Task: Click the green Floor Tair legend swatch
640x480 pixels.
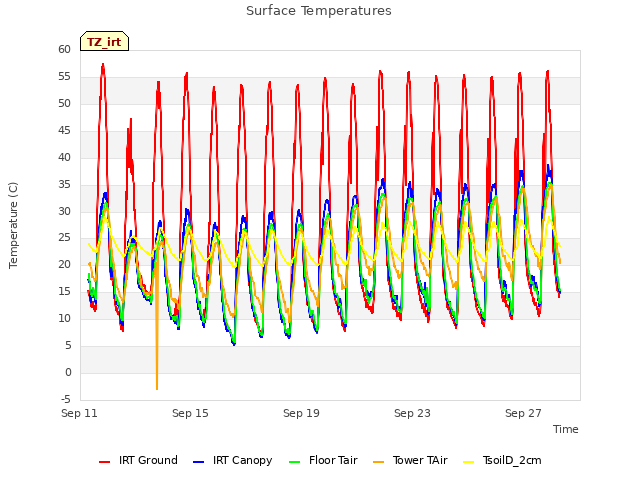Action: point(294,461)
